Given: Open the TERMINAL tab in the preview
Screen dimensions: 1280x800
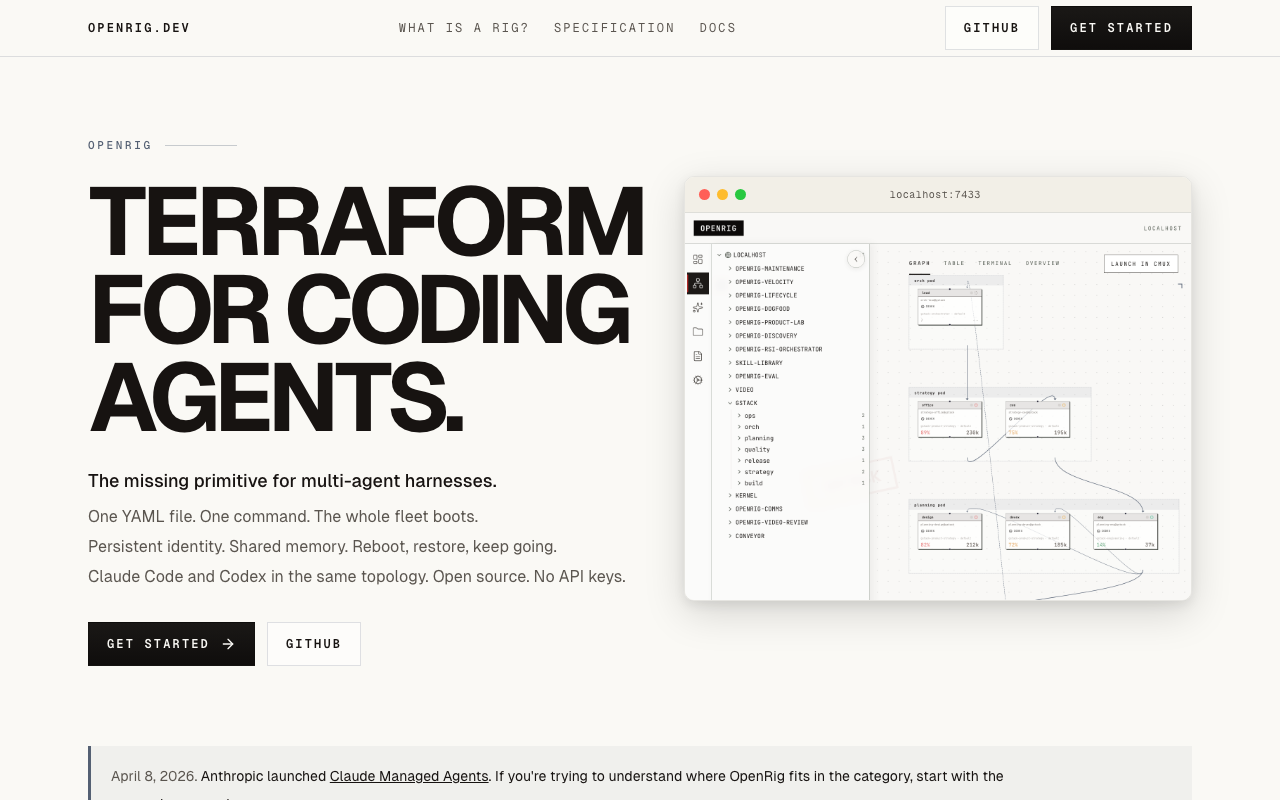Looking at the screenshot, I should (995, 263).
